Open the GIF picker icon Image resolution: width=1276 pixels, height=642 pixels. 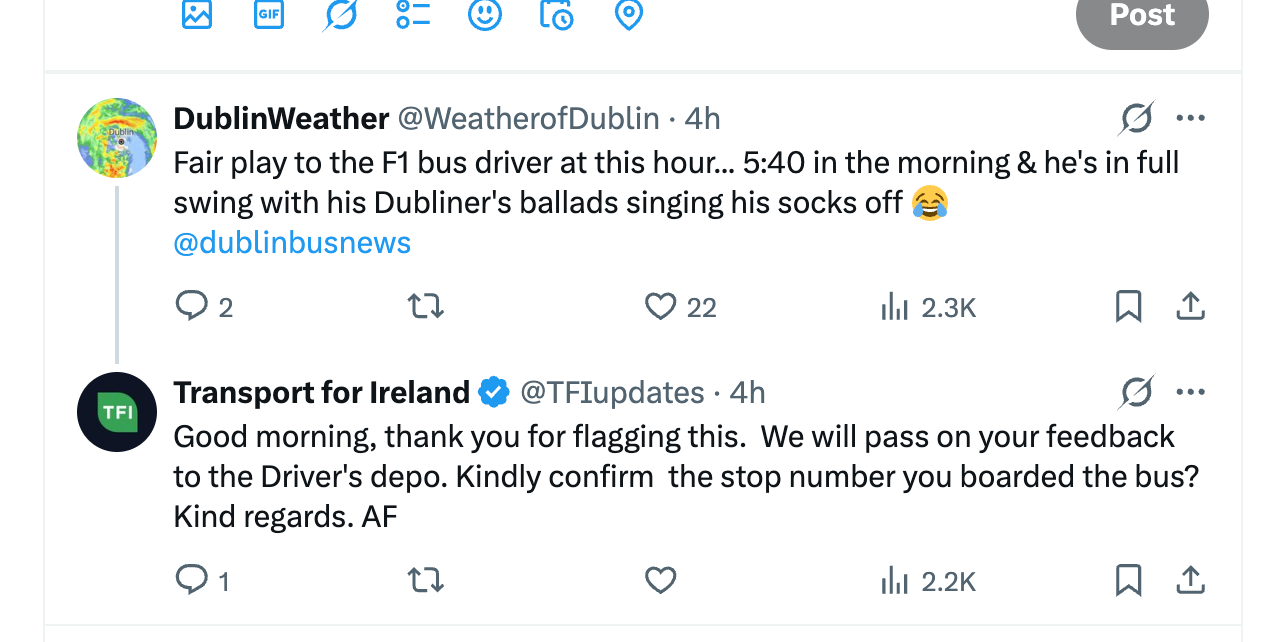coord(268,14)
